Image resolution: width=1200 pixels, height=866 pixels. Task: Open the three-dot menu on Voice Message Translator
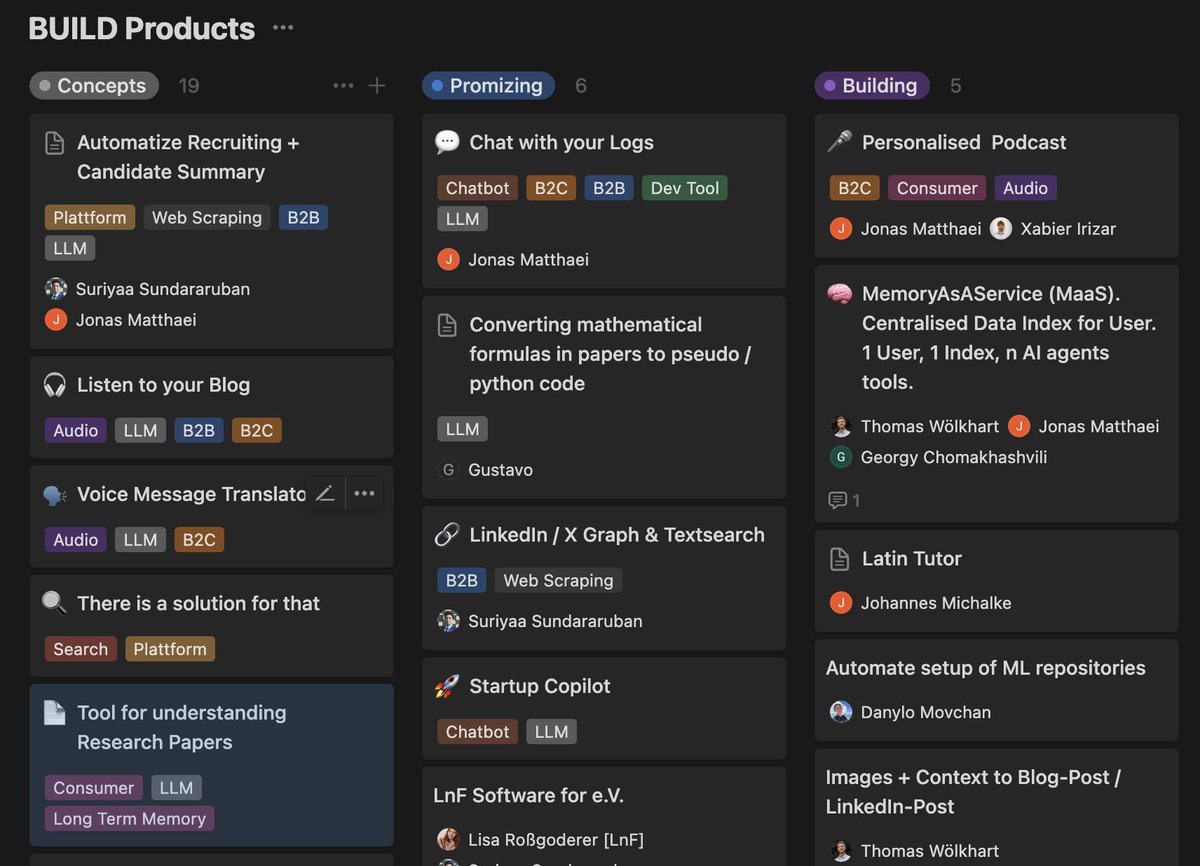[364, 492]
